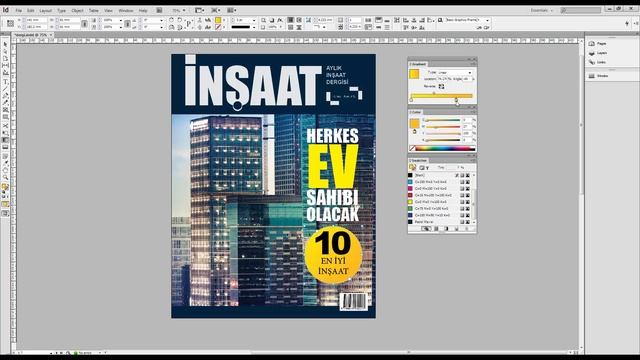The height and width of the screenshot is (360, 640).
Task: Open scale X percentage dropdown
Action: pyautogui.click(x=120, y=20)
